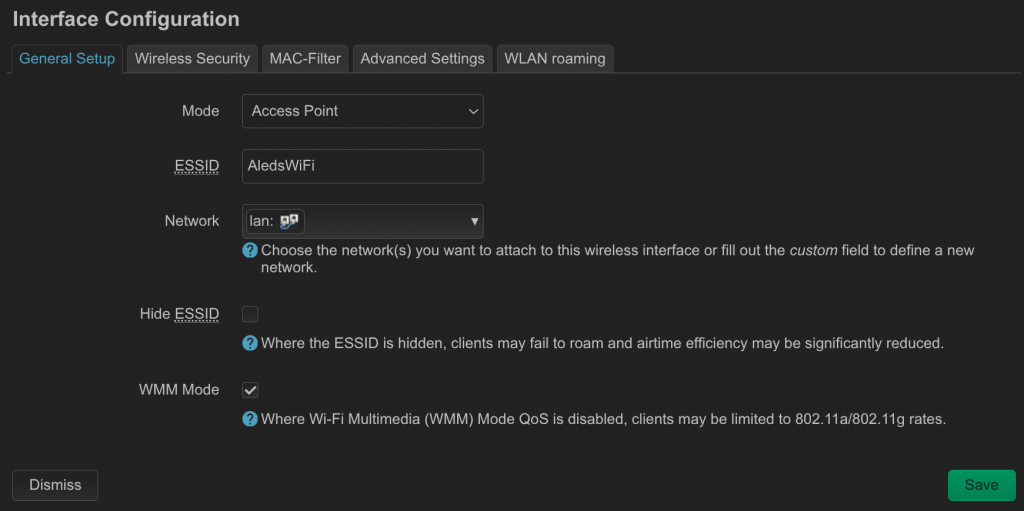Open the MAC-Filter tab
This screenshot has width=1024, height=511.
click(305, 59)
